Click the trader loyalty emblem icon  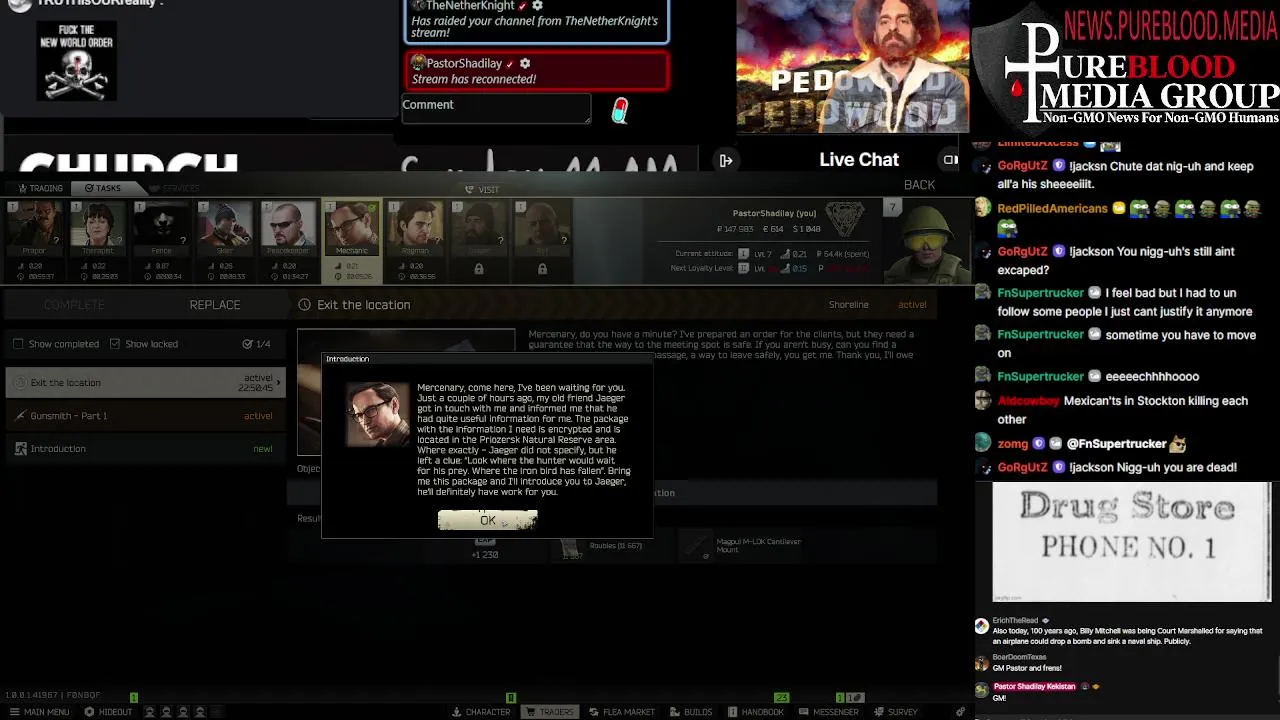pos(844,220)
